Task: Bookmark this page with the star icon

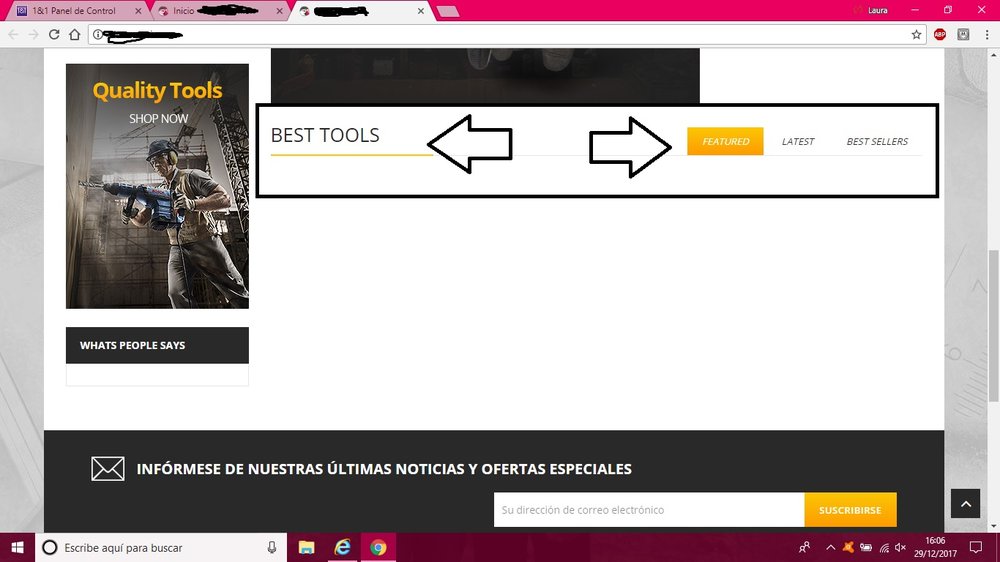Action: point(916,34)
